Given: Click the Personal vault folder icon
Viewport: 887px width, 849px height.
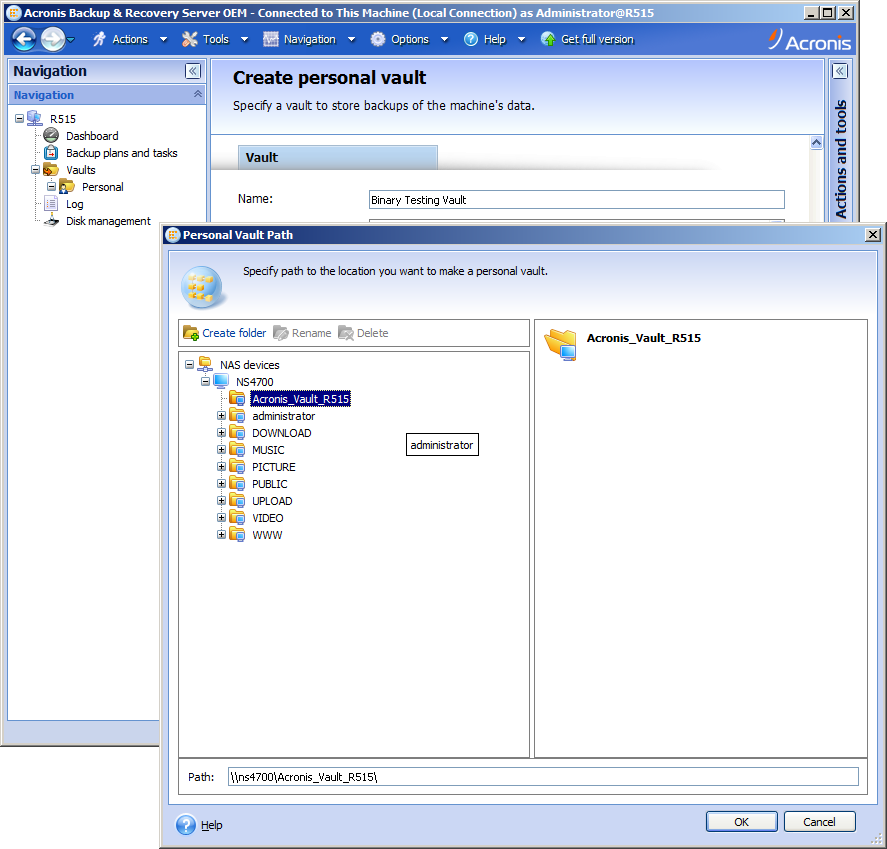Looking at the screenshot, I should (x=67, y=186).
